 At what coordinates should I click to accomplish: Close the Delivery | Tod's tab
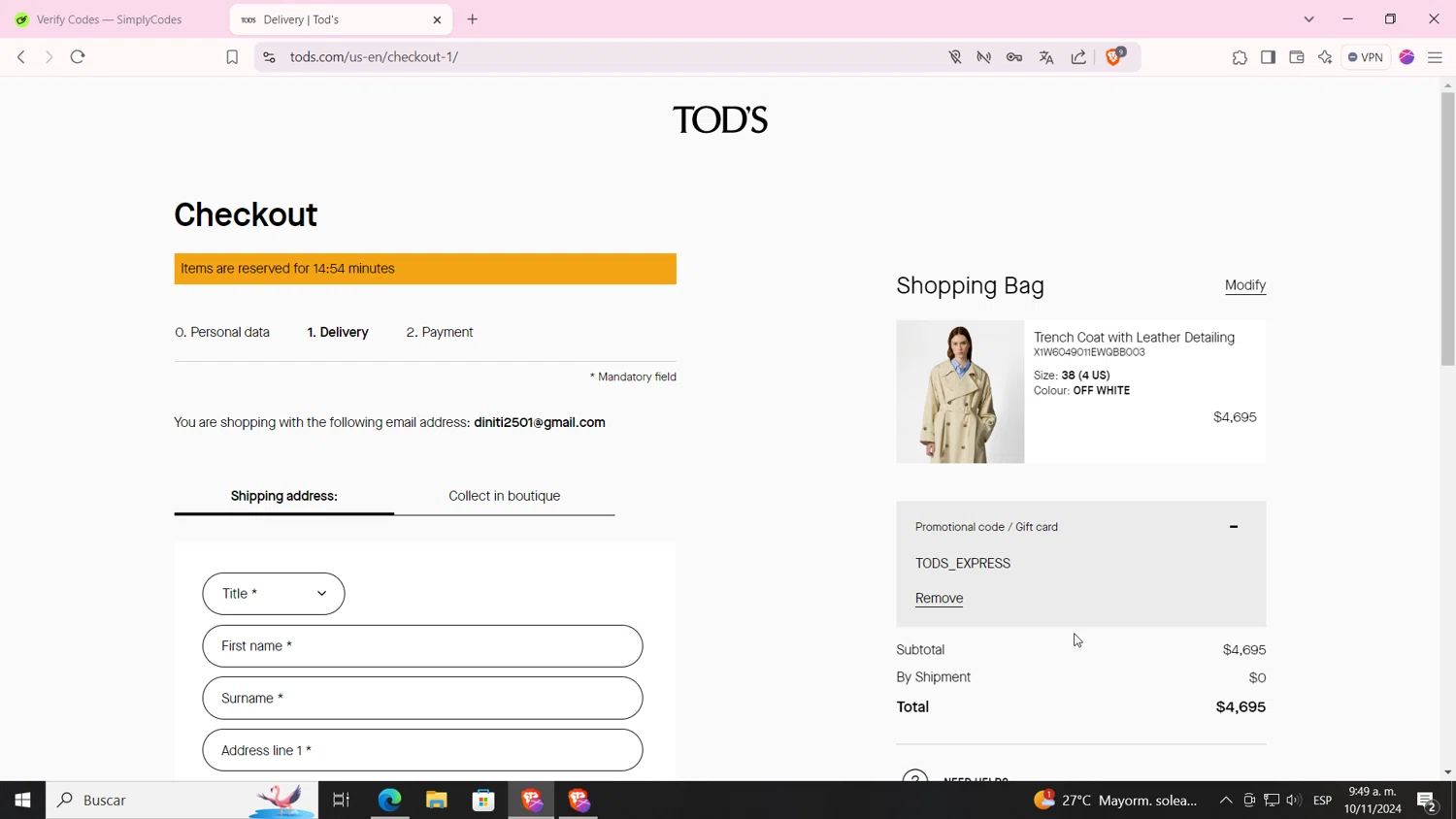[437, 19]
